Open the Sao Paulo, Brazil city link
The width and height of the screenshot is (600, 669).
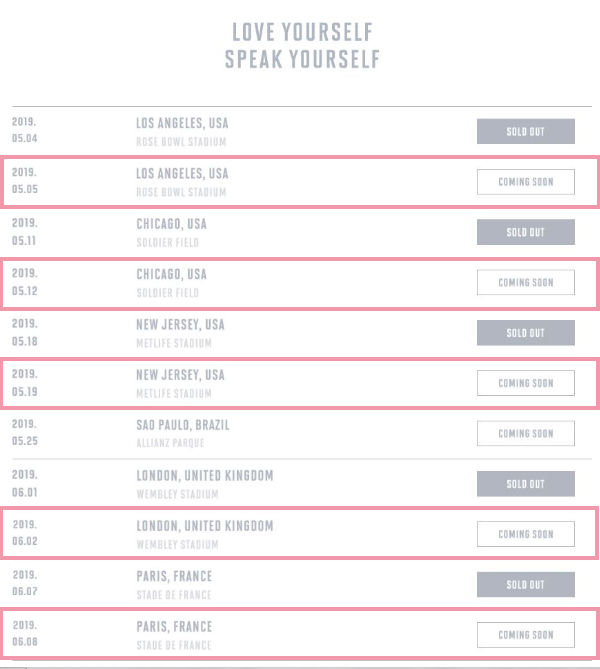[x=182, y=425]
